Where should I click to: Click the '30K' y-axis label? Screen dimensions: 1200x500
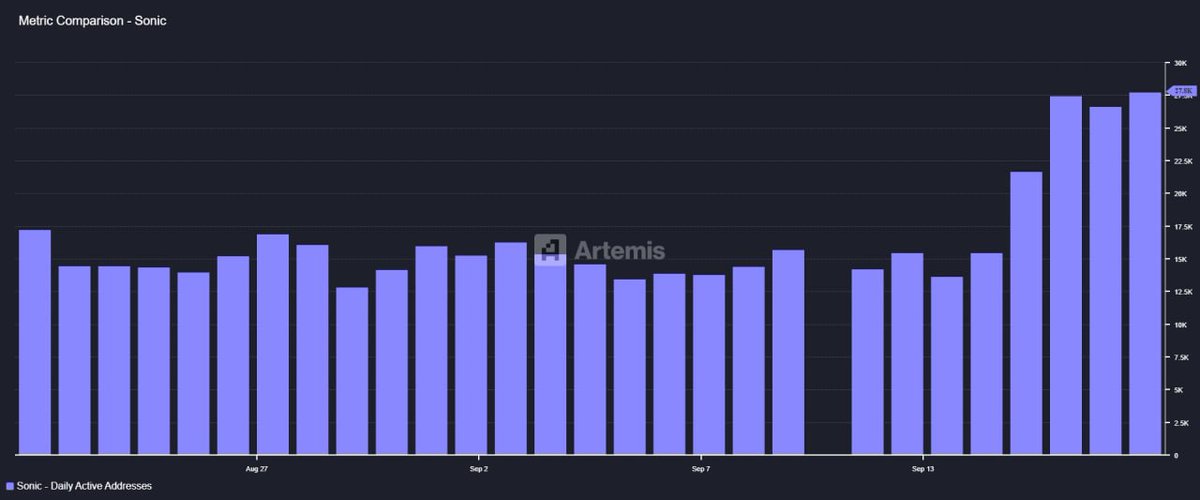pyautogui.click(x=1181, y=63)
